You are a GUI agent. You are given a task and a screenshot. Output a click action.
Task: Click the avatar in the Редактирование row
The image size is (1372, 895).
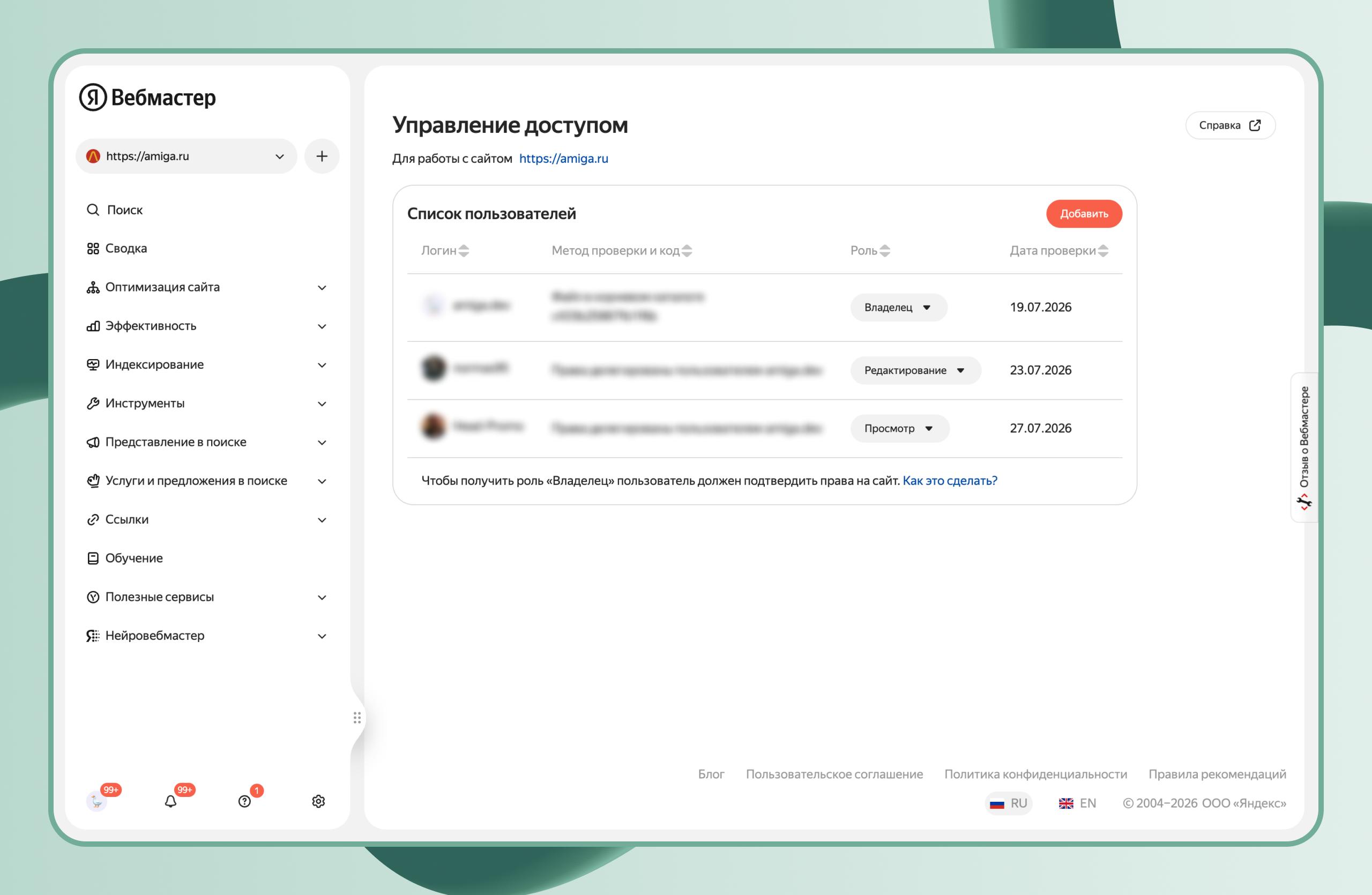tap(434, 368)
